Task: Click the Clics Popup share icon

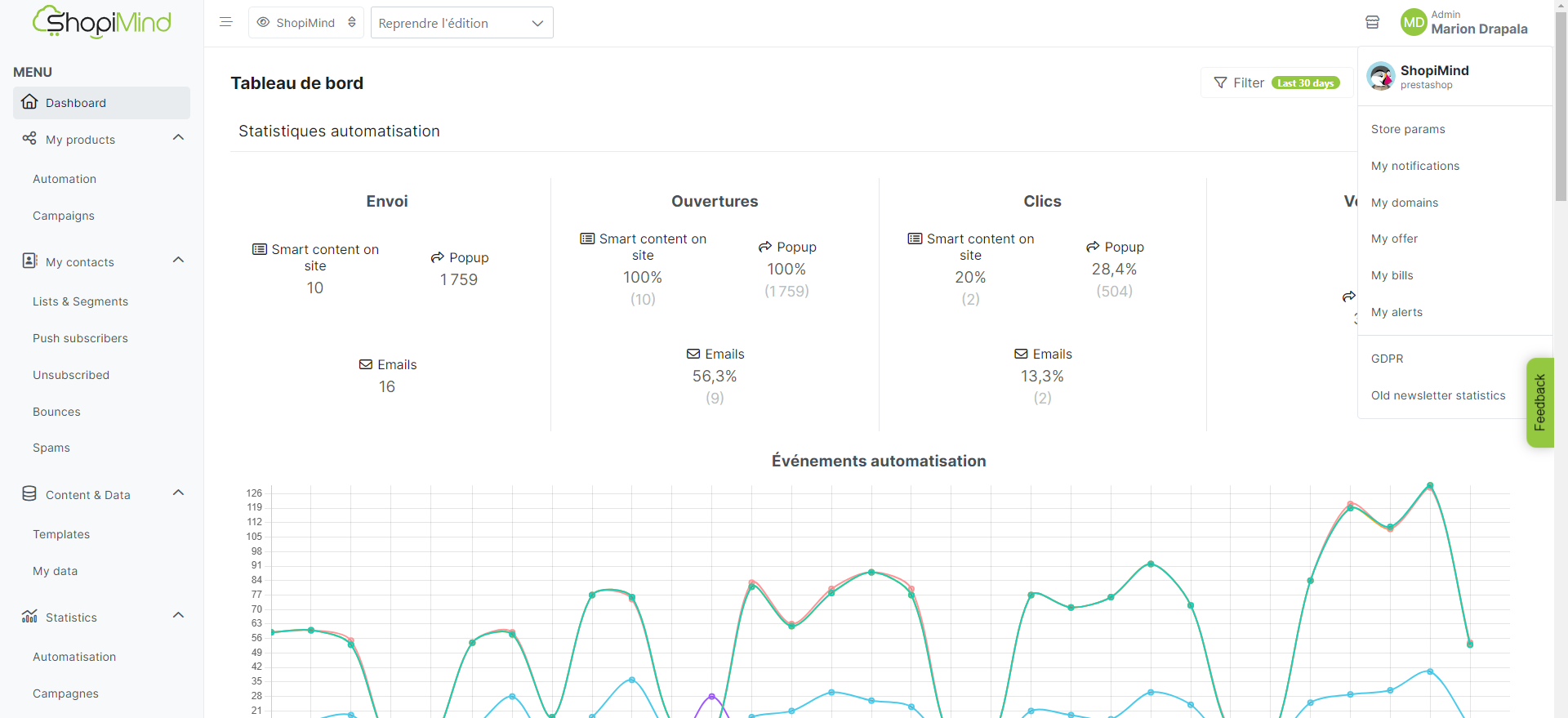Action: [1093, 247]
